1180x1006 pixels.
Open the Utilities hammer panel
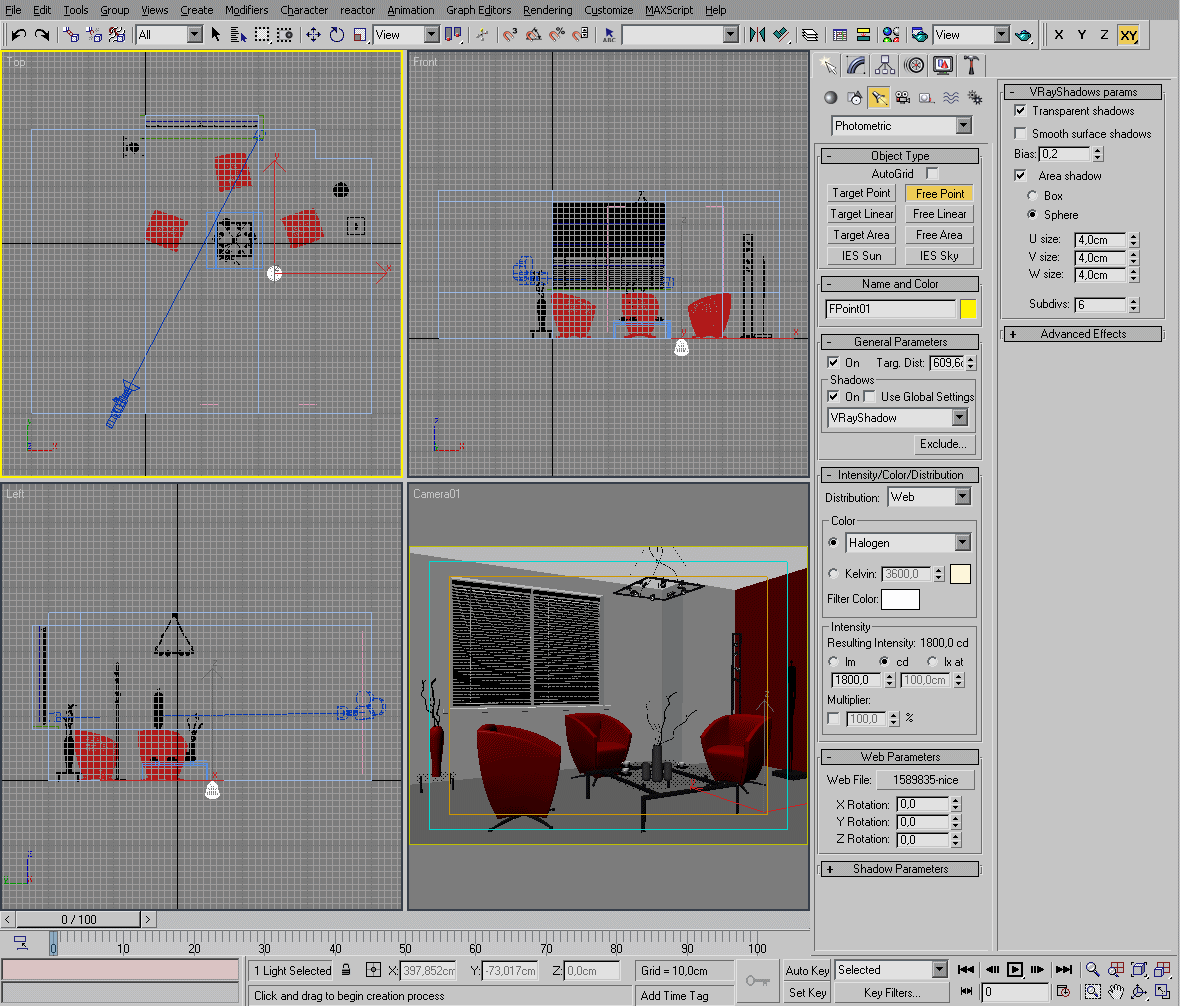971,65
